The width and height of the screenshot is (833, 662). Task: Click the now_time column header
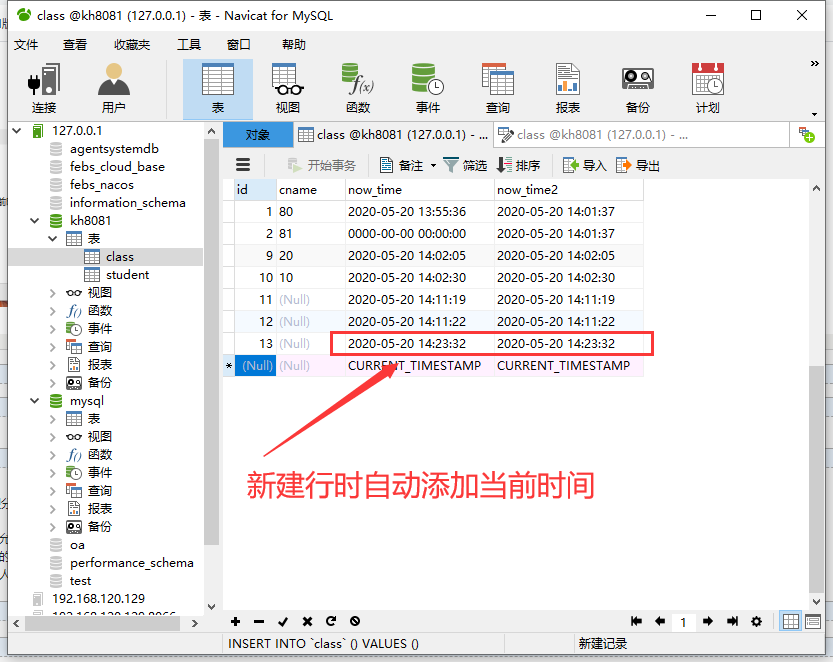point(420,190)
